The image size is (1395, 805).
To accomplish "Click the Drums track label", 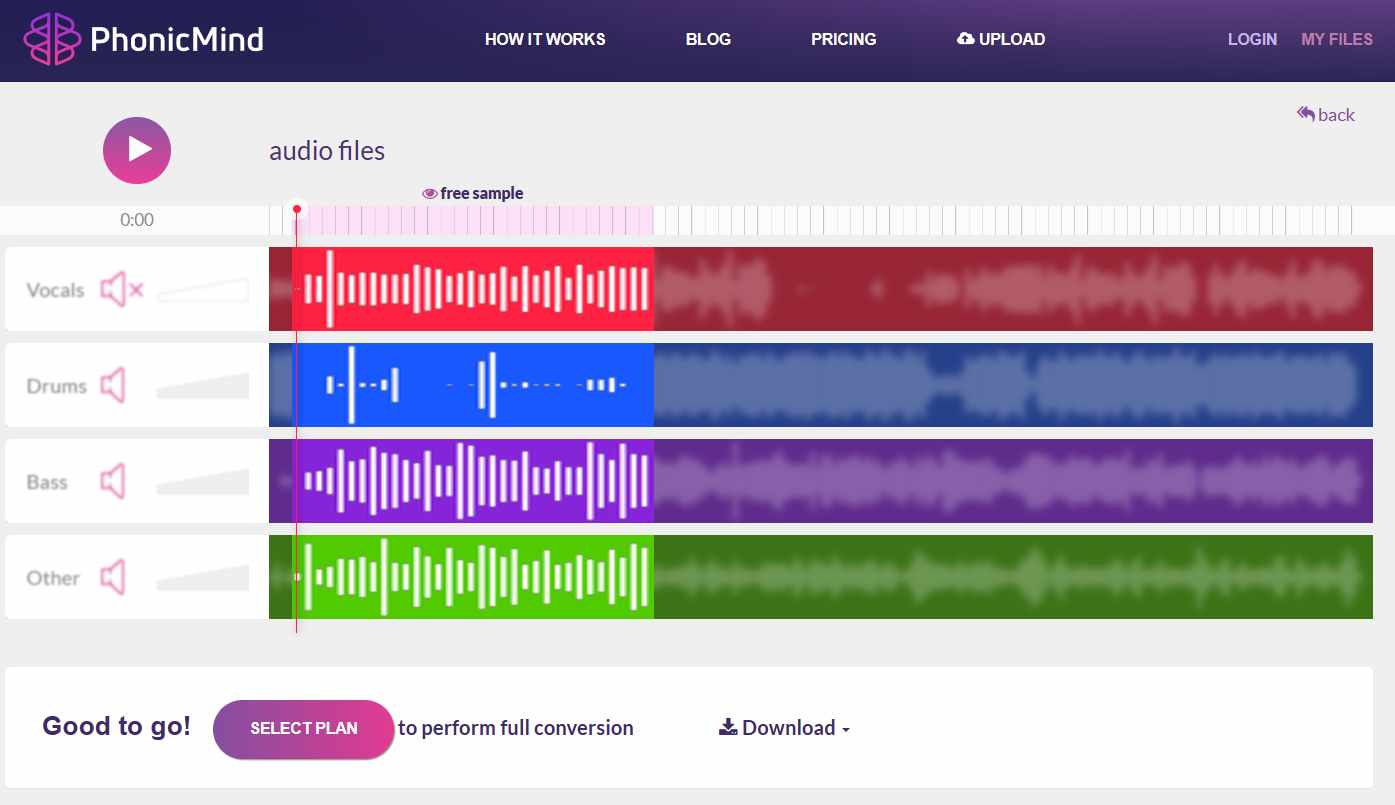I will click(56, 386).
